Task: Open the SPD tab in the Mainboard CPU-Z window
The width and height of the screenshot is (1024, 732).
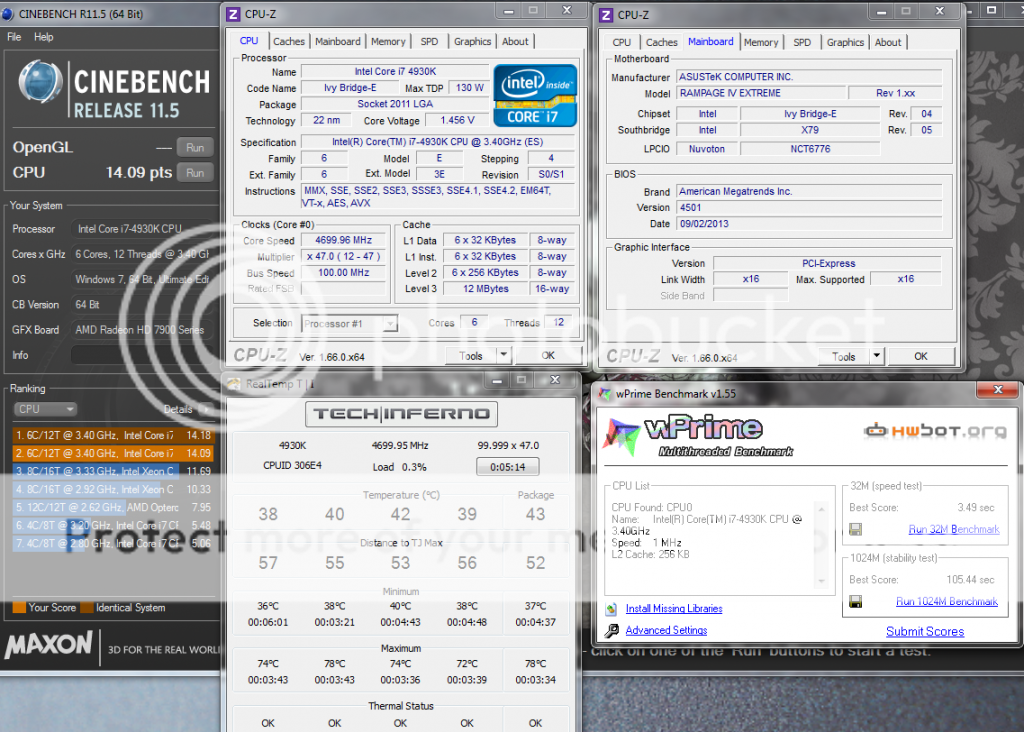Action: pyautogui.click(x=802, y=42)
